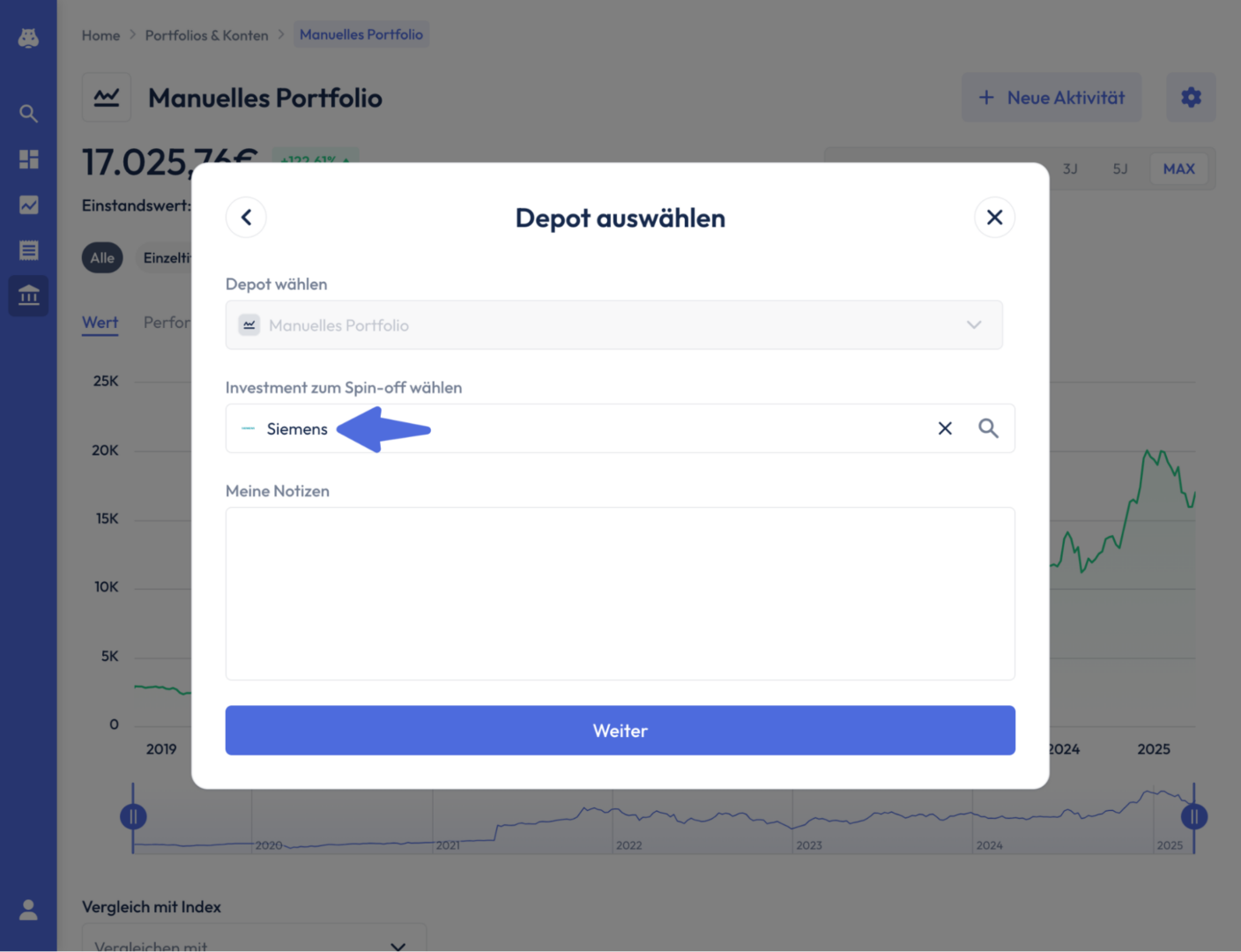Viewport: 1241px width, 952px height.
Task: Click the magnifier in investment field
Action: [988, 428]
